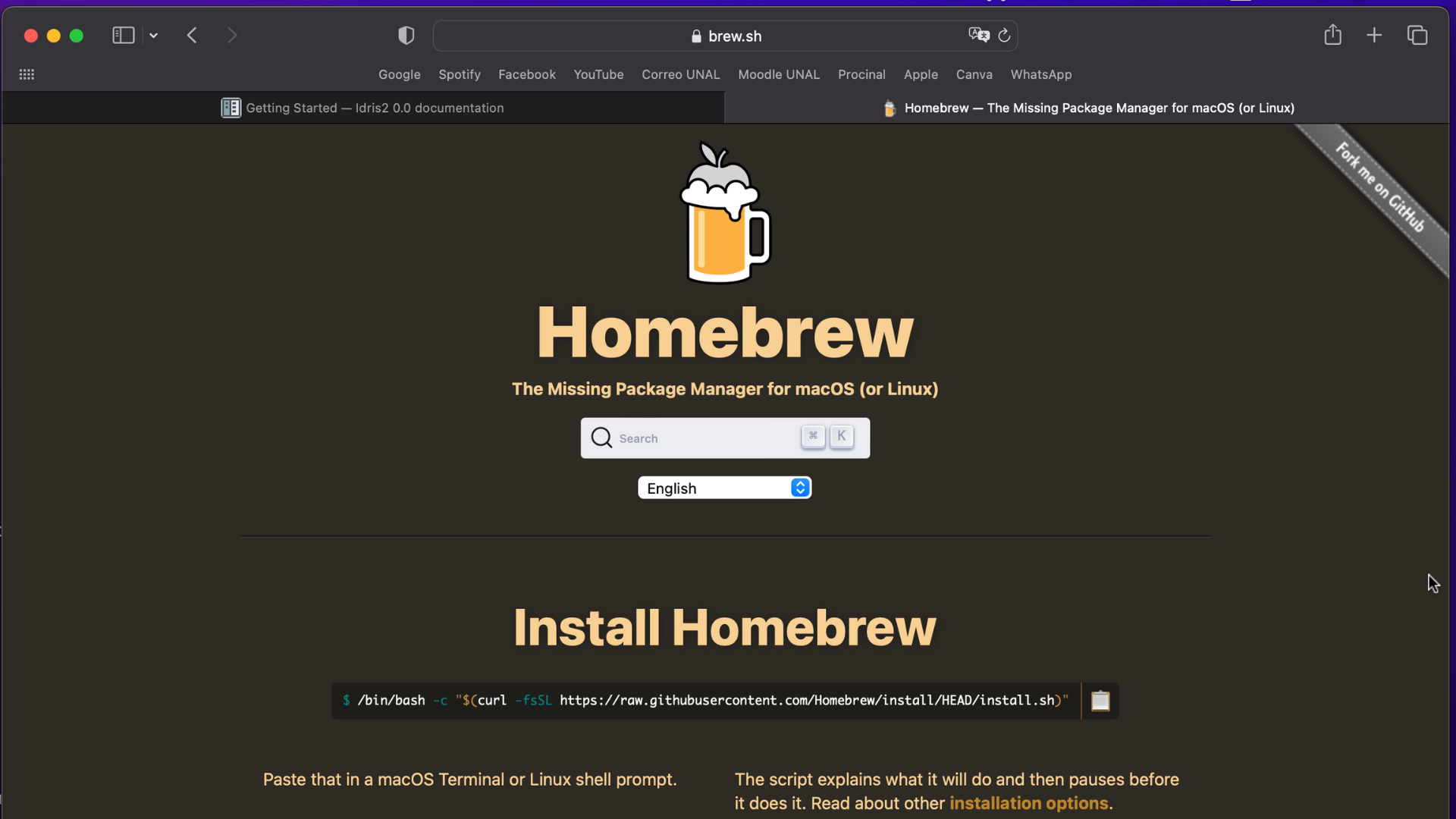
Task: Click the brew.sh address bar
Action: pyautogui.click(x=726, y=36)
